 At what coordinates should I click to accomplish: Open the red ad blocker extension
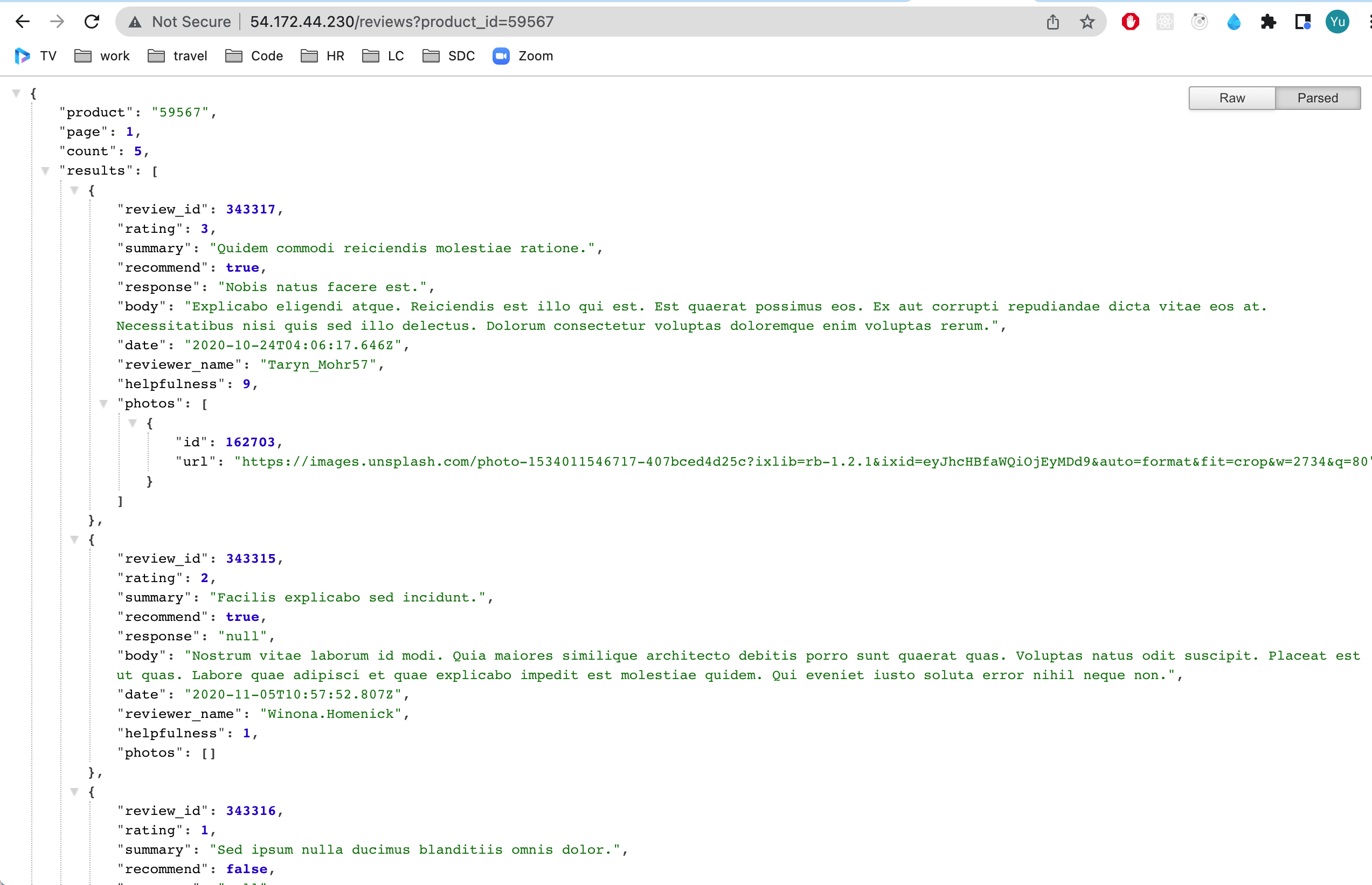pyautogui.click(x=1130, y=22)
